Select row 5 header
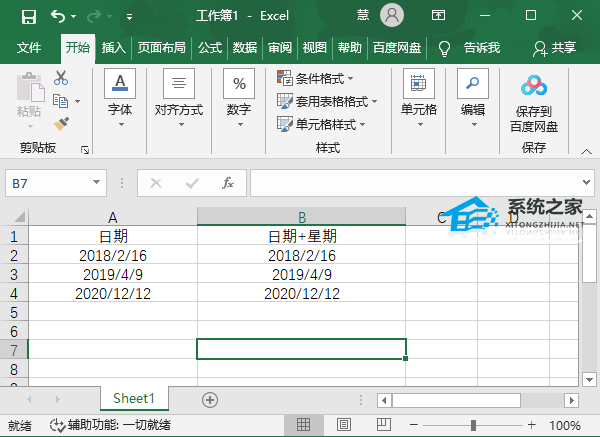The height and width of the screenshot is (437, 600). point(14,312)
